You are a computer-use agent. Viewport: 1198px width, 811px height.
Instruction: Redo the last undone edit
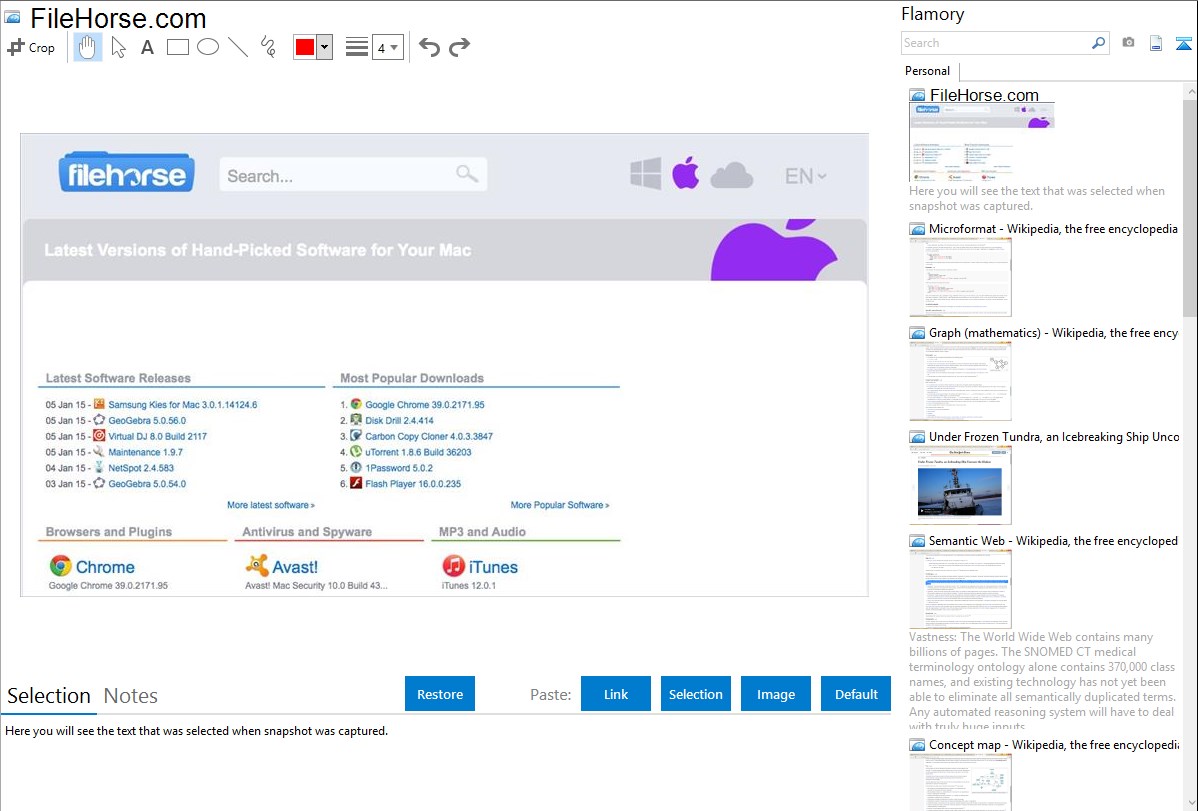pyautogui.click(x=459, y=47)
